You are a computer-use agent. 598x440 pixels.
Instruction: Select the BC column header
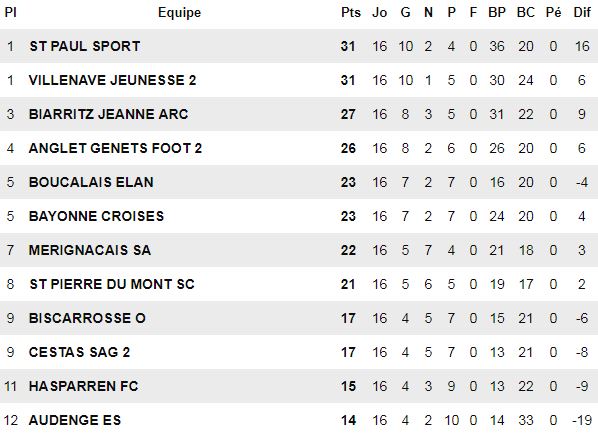[x=526, y=13]
